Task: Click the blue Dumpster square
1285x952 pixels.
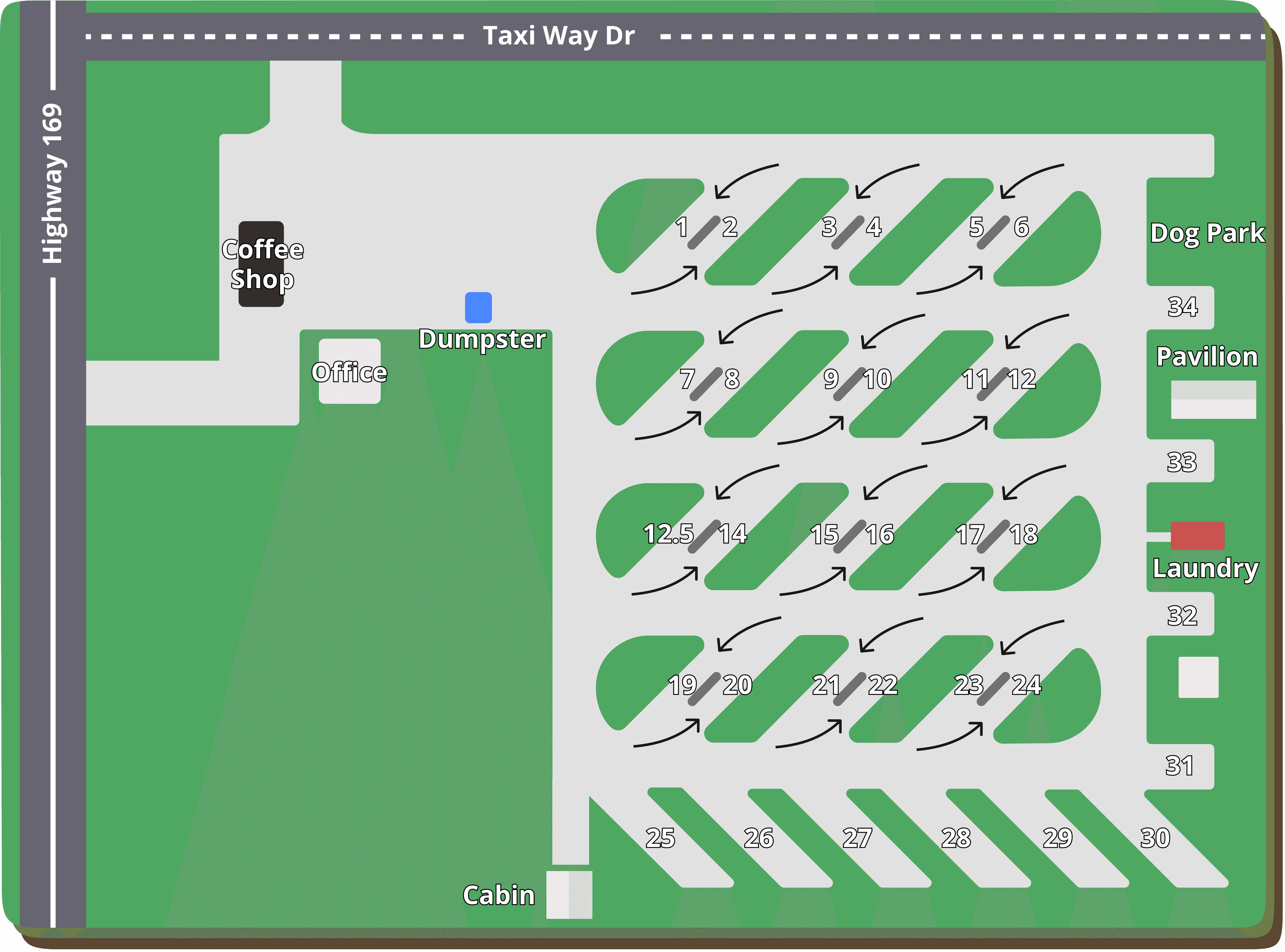Action: (x=478, y=307)
